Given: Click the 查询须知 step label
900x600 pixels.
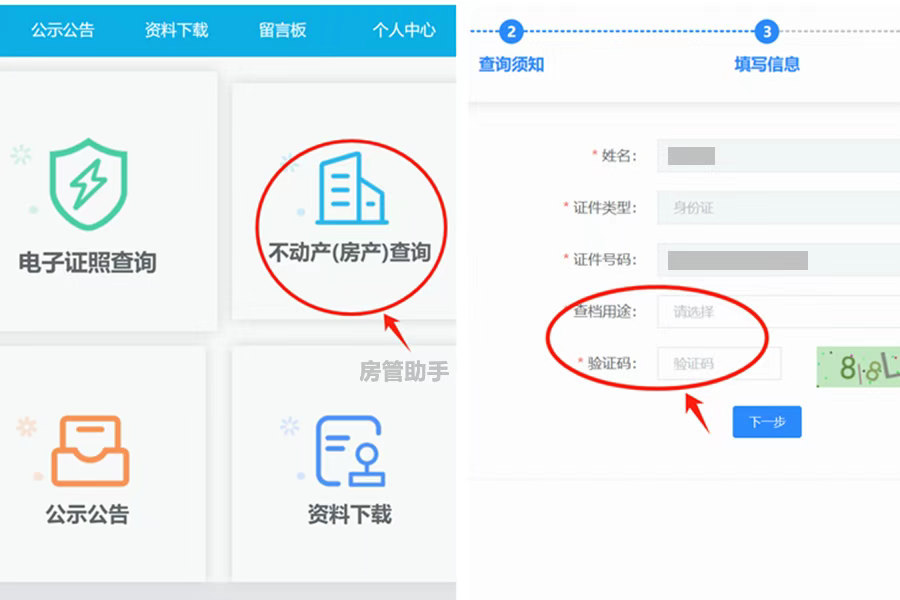Looking at the screenshot, I should pos(511,63).
